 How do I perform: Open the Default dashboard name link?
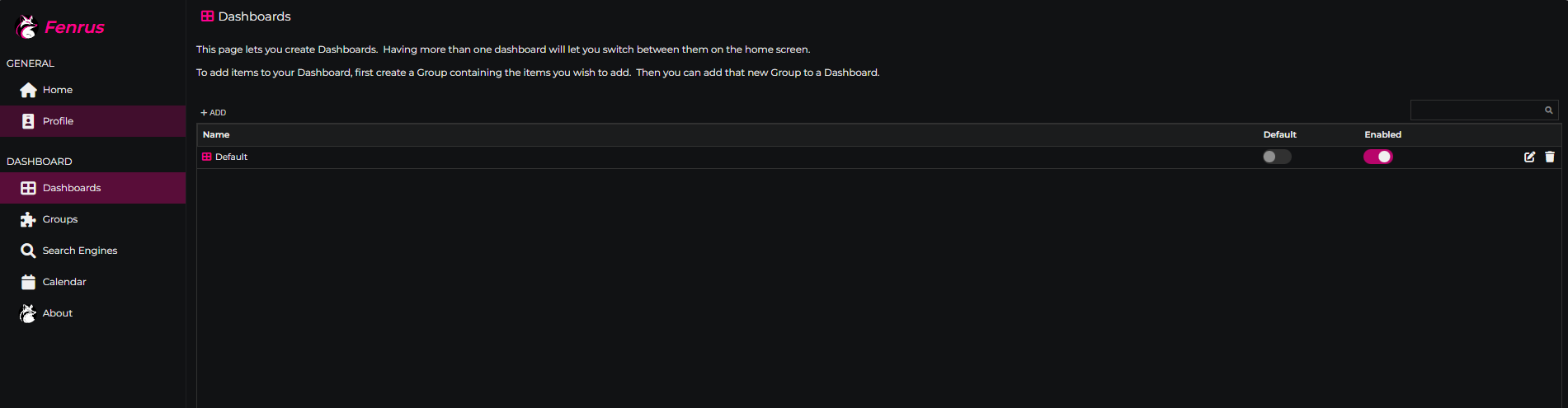pos(231,157)
